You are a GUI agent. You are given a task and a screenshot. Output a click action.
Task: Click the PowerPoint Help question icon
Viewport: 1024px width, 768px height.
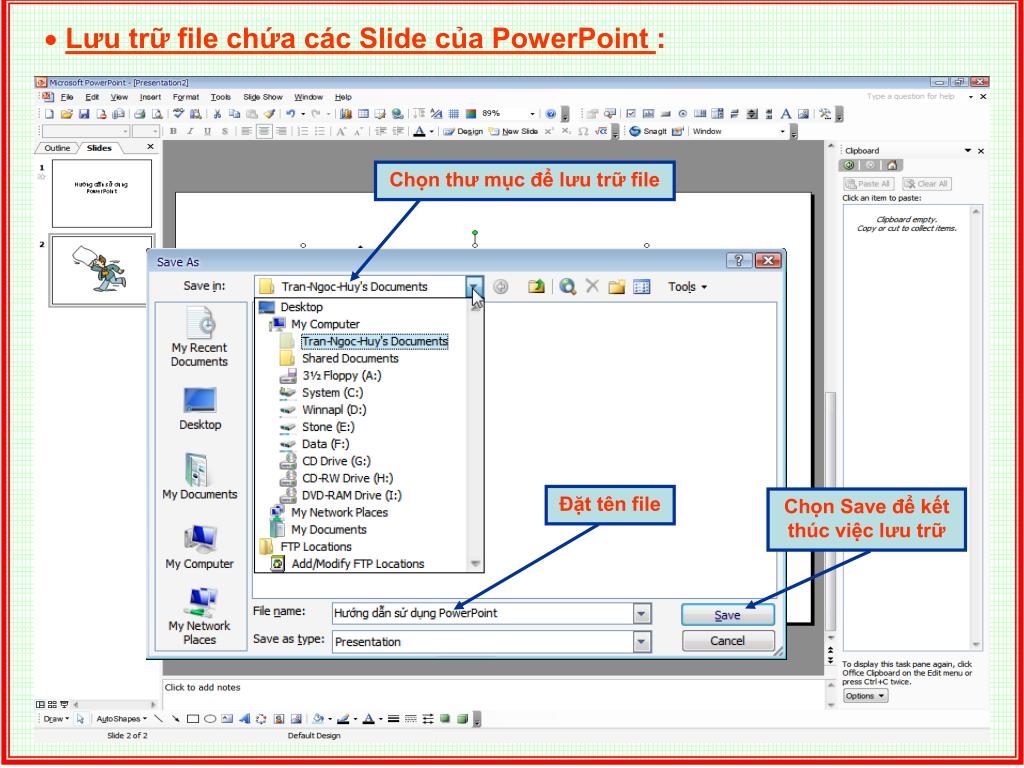click(551, 114)
